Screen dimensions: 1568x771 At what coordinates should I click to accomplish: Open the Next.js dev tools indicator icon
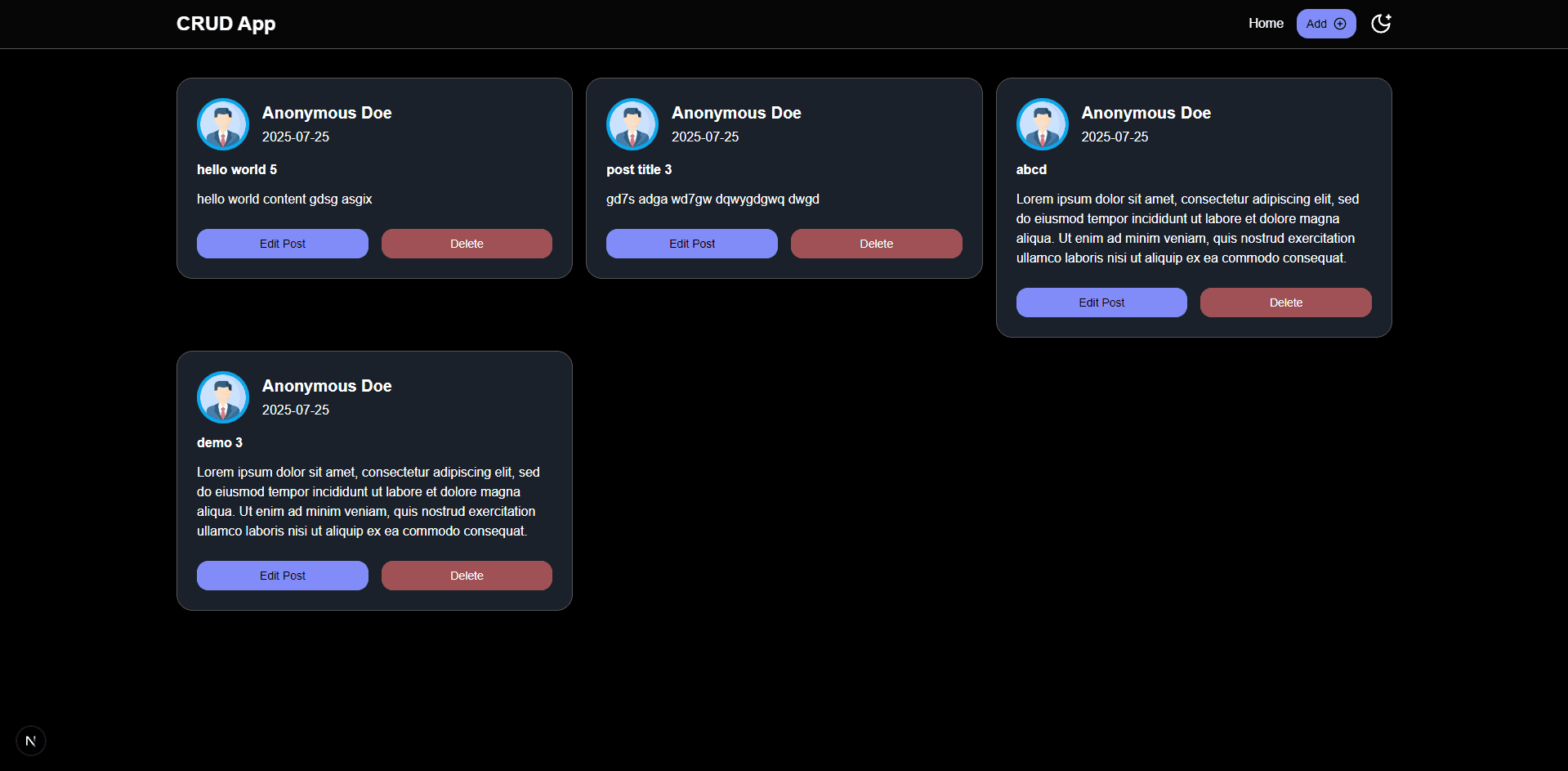pos(31,741)
